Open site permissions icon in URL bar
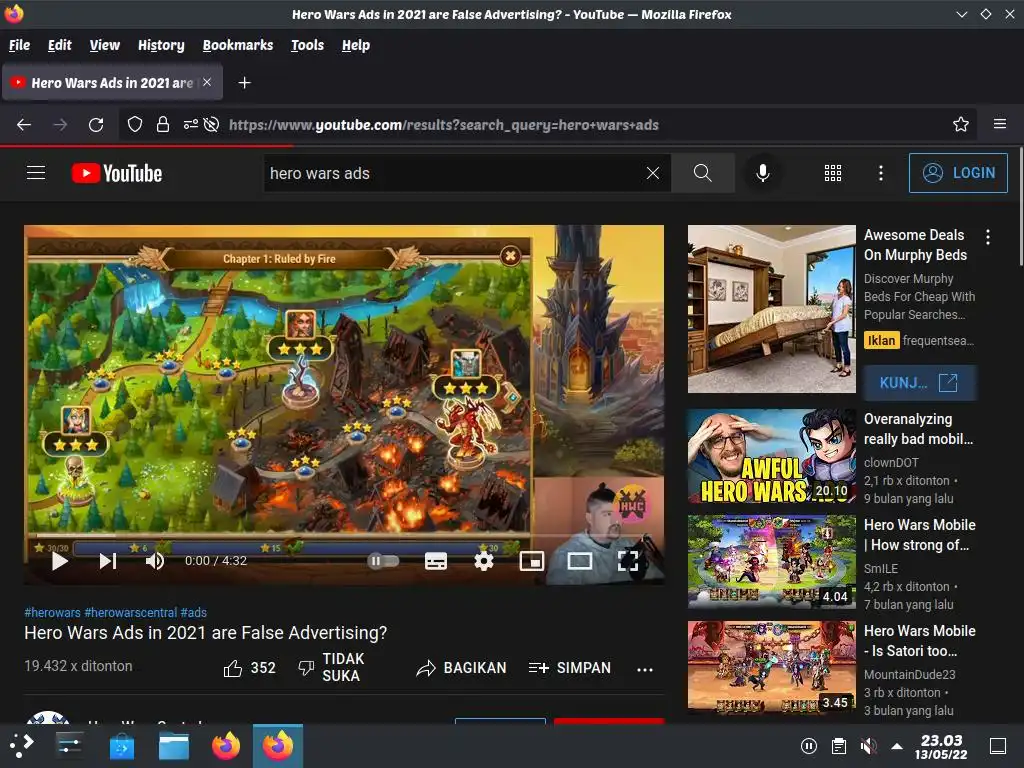 coord(191,125)
